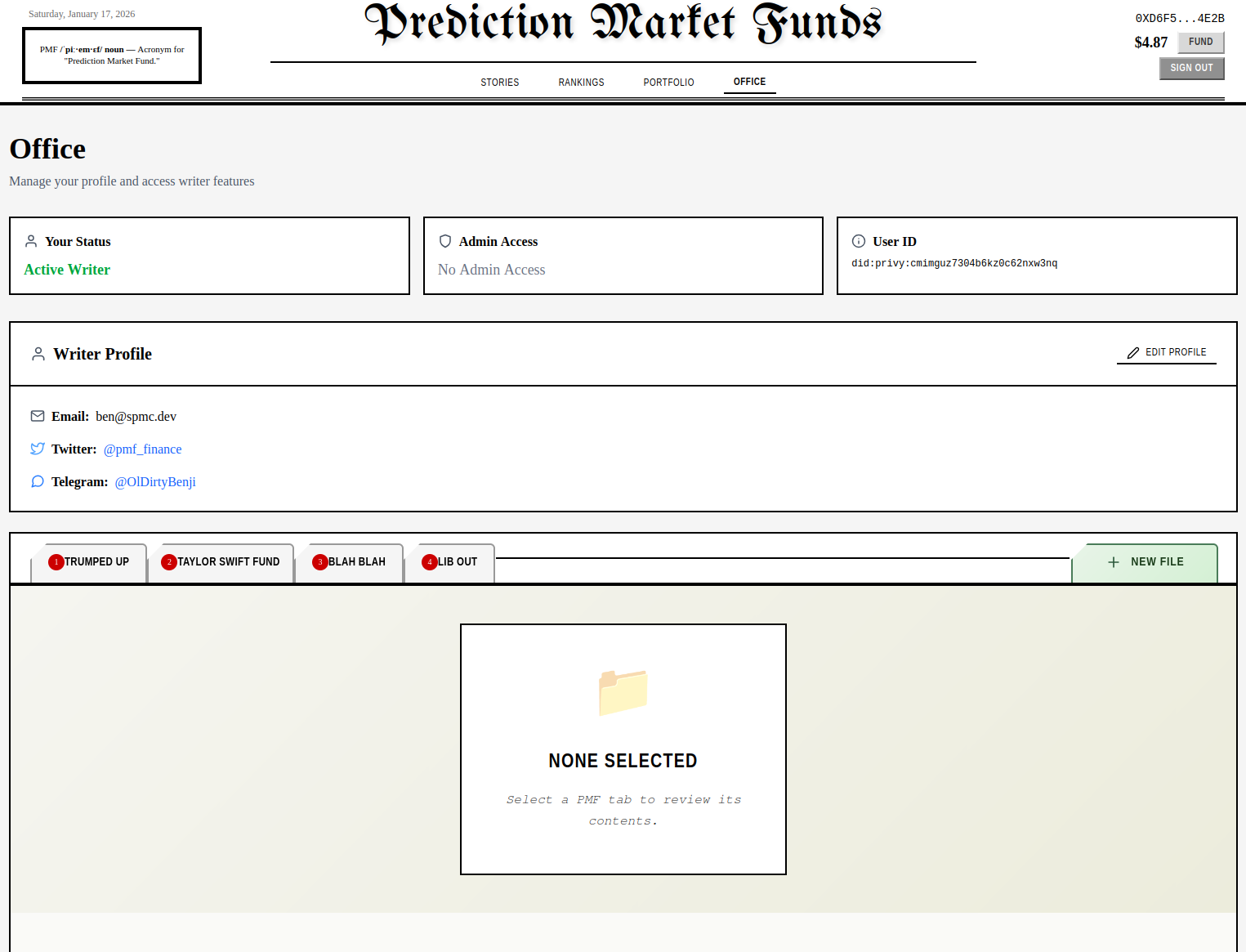This screenshot has height=952, width=1246.
Task: Click the info icon on User ID card
Action: (x=858, y=241)
